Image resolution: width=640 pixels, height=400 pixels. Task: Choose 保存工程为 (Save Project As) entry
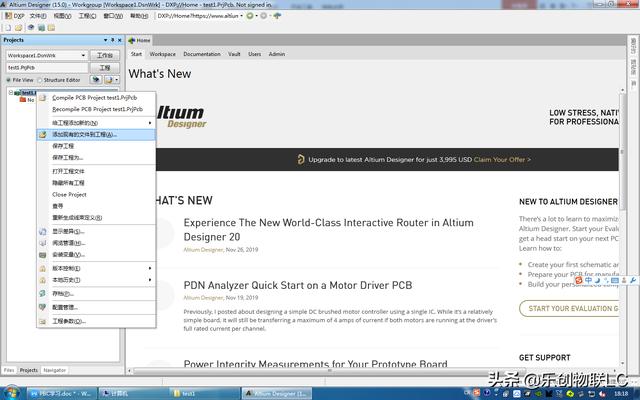tap(96, 158)
